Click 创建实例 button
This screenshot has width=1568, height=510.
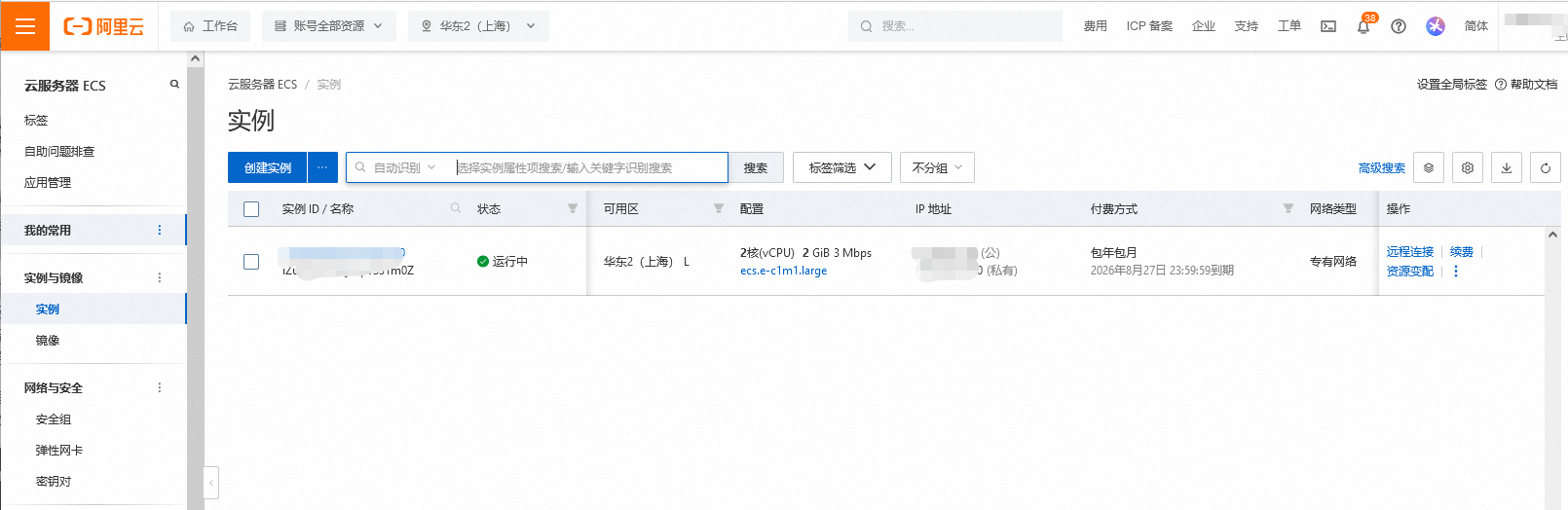pyautogui.click(x=268, y=167)
